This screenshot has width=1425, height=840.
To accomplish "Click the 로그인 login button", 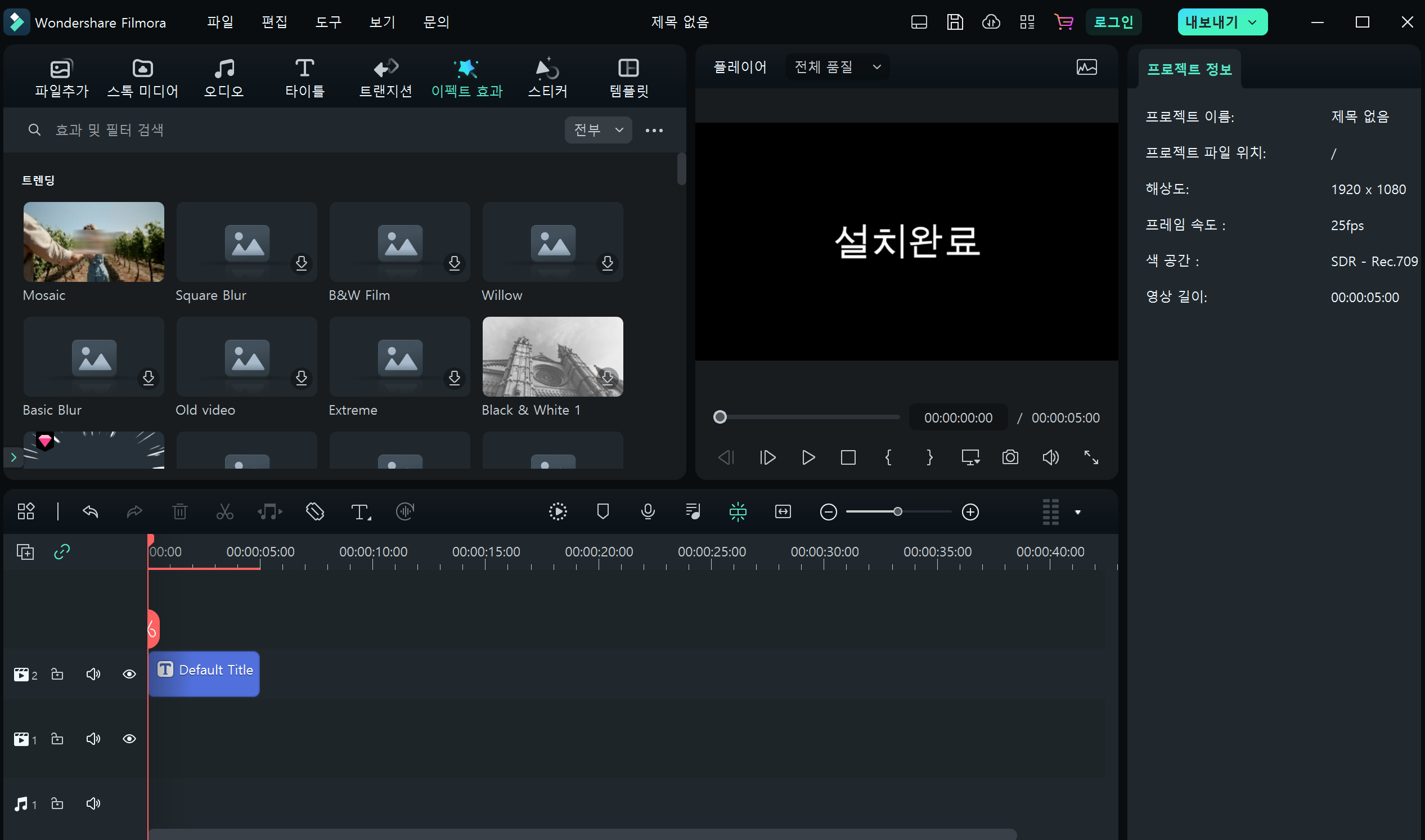I will coord(1113,22).
